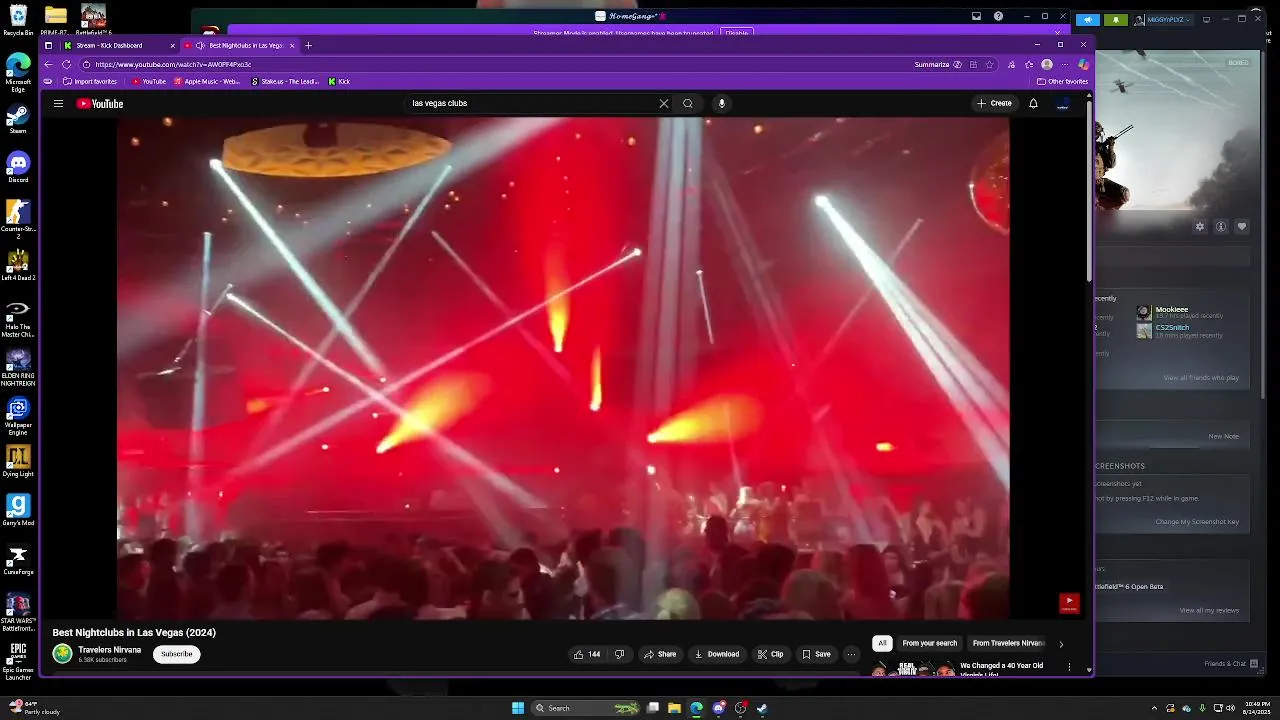Open Stake.us bookmark
The image size is (1280, 720).
[x=285, y=81]
